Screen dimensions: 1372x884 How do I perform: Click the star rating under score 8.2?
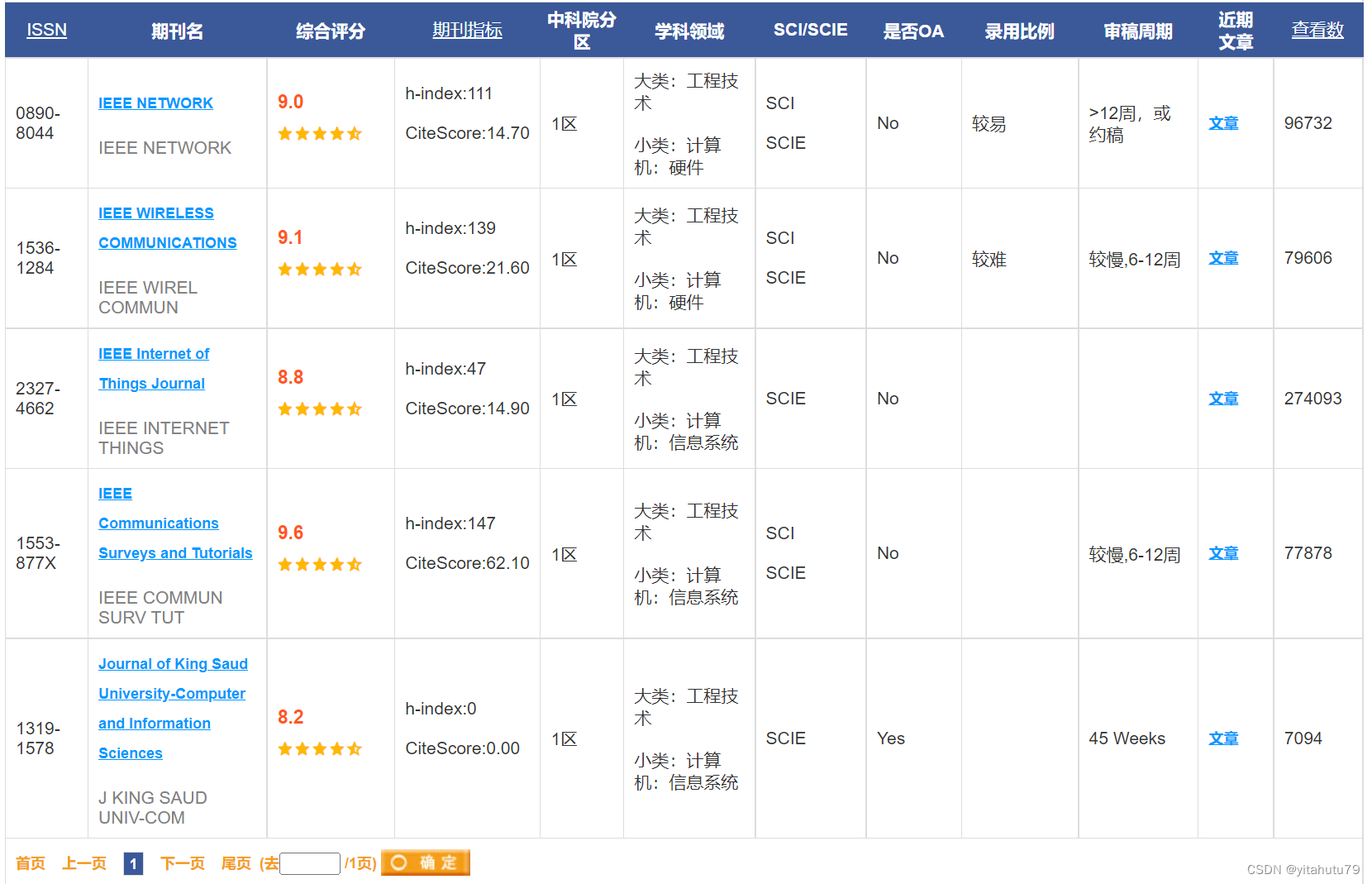click(320, 749)
